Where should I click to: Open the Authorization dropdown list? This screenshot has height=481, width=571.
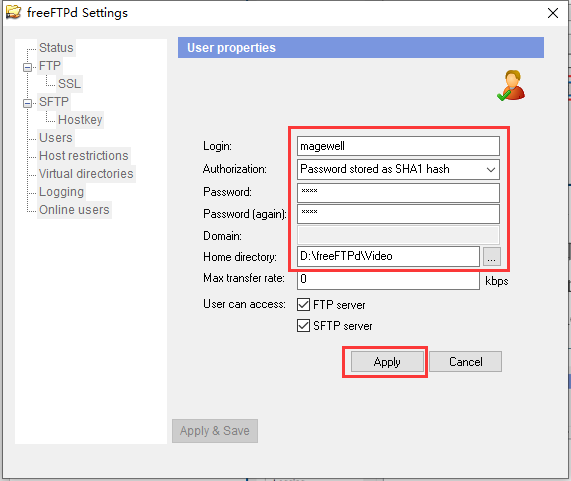pos(398,169)
